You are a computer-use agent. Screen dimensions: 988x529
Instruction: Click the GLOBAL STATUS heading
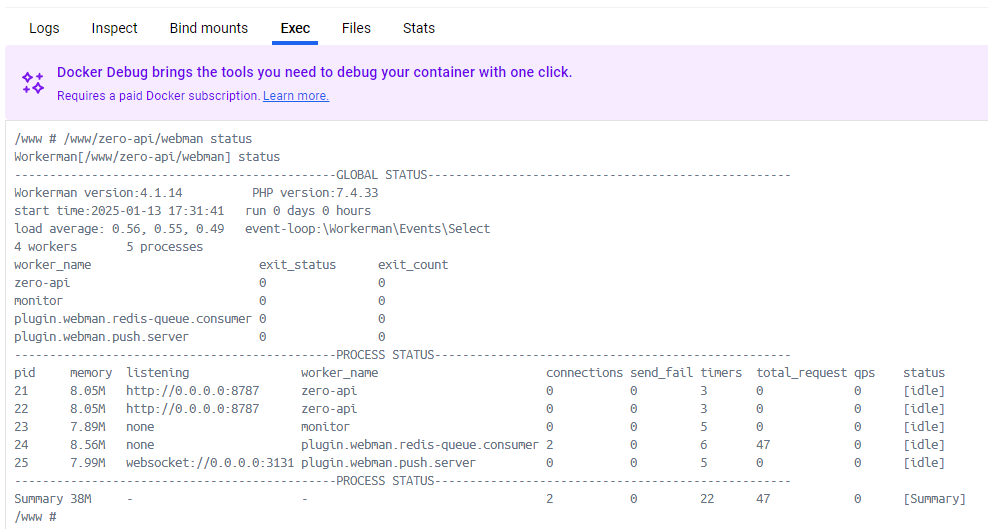click(381, 175)
